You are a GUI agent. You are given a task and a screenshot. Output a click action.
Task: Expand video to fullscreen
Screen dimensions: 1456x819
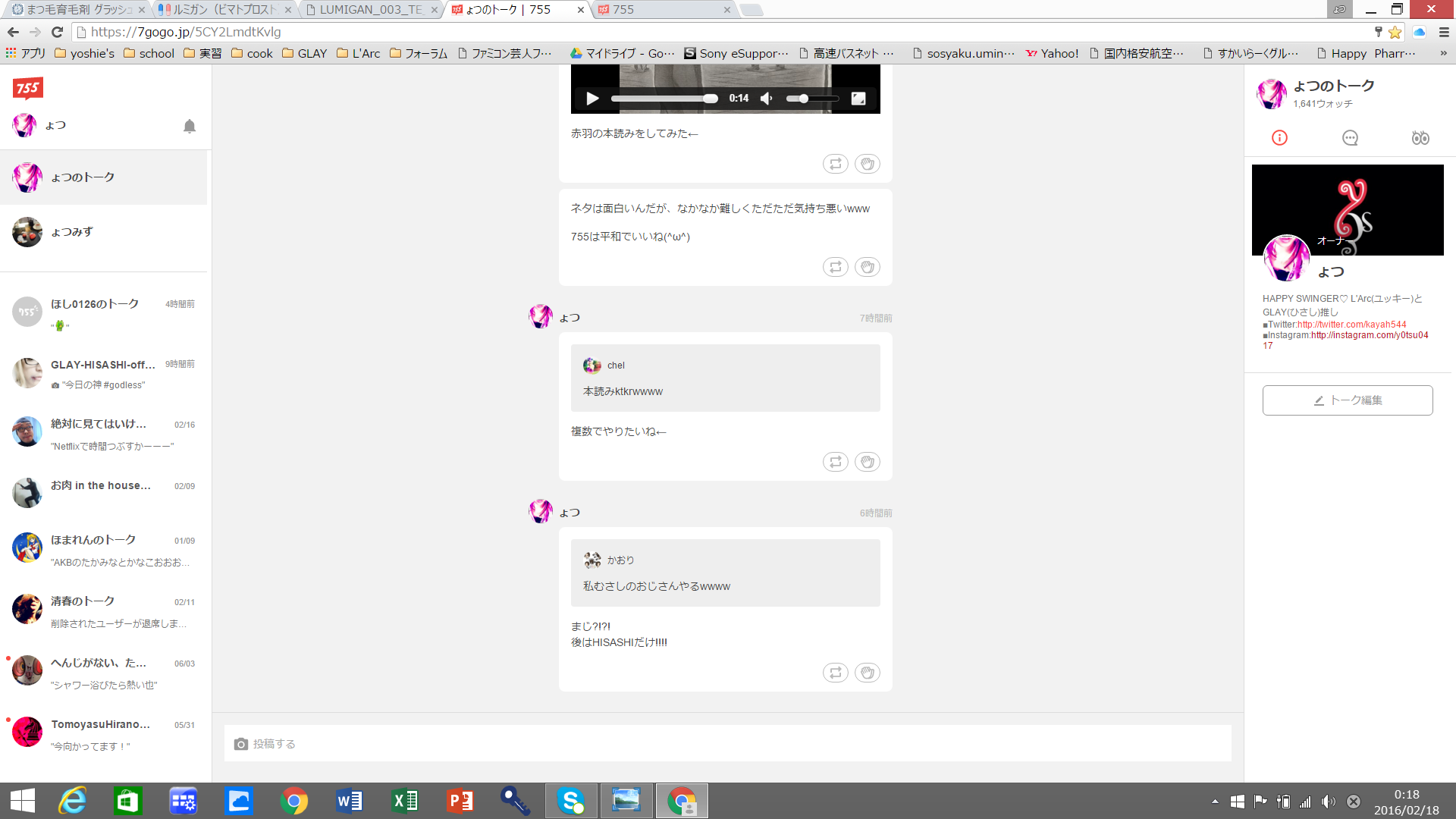click(858, 99)
